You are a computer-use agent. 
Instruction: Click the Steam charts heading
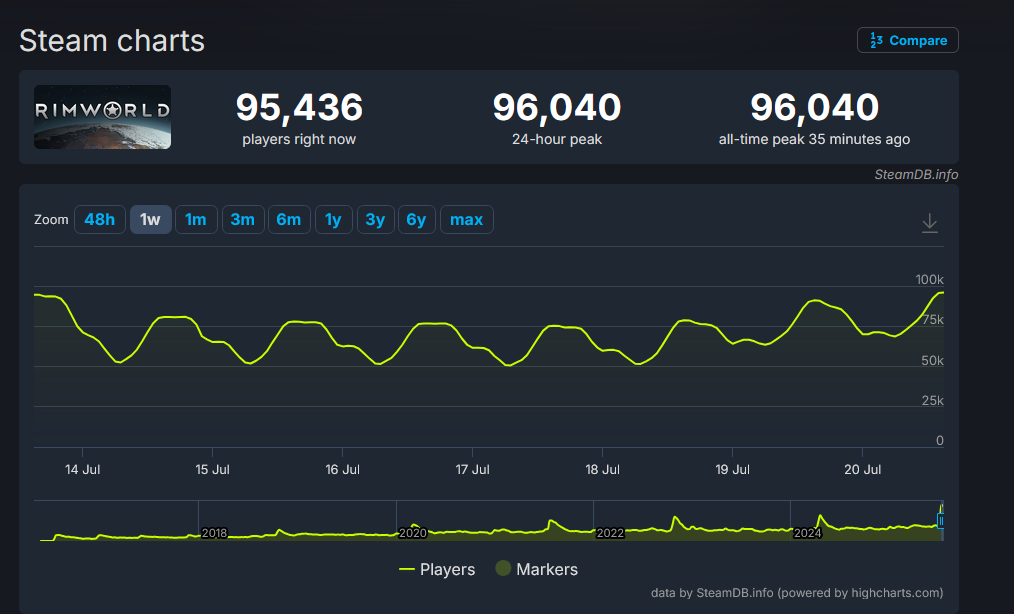[x=112, y=41]
